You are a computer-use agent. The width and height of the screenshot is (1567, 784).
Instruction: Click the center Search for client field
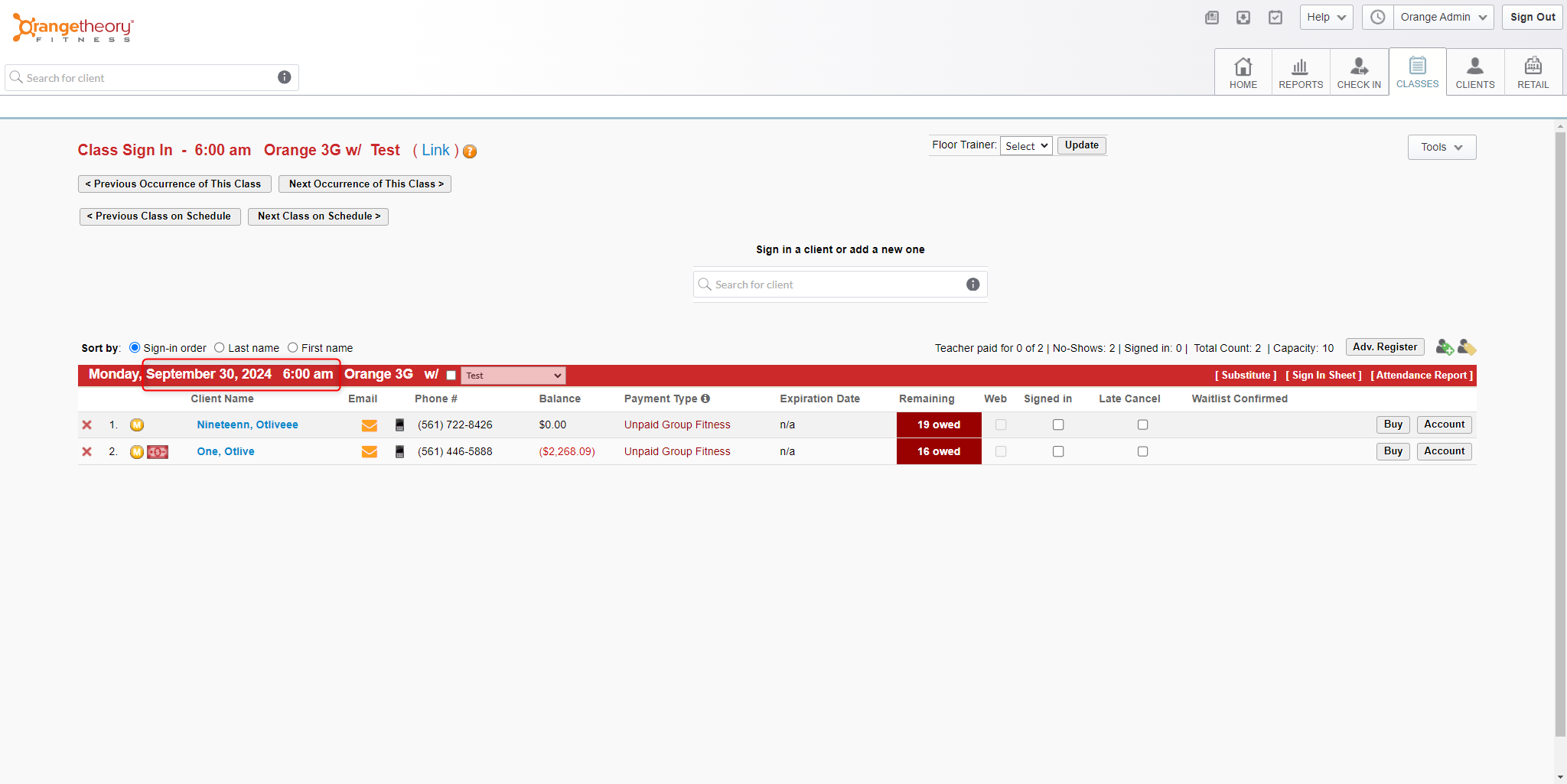pos(839,284)
